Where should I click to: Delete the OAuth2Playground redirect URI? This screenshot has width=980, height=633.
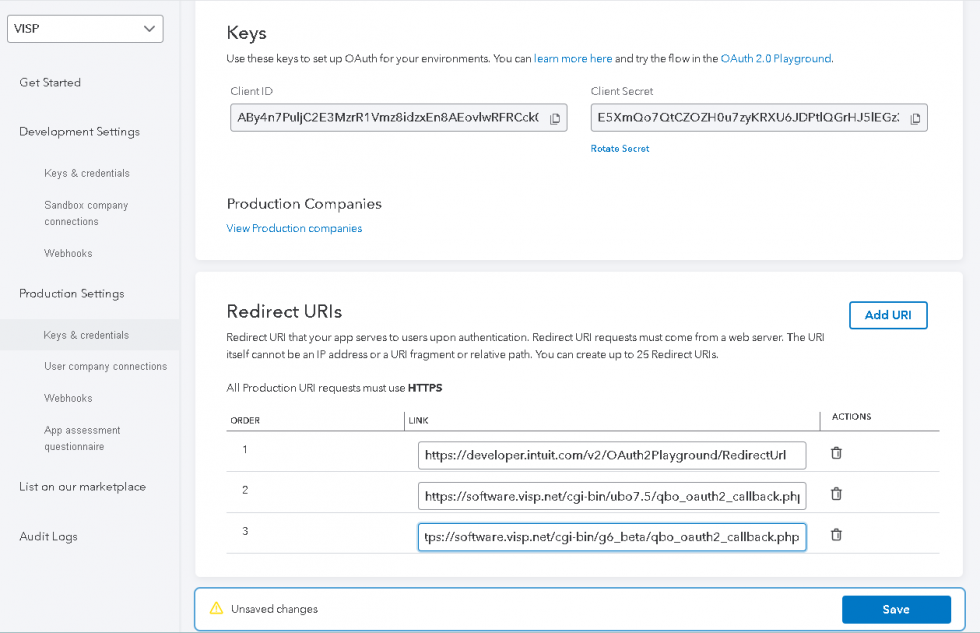pos(836,453)
